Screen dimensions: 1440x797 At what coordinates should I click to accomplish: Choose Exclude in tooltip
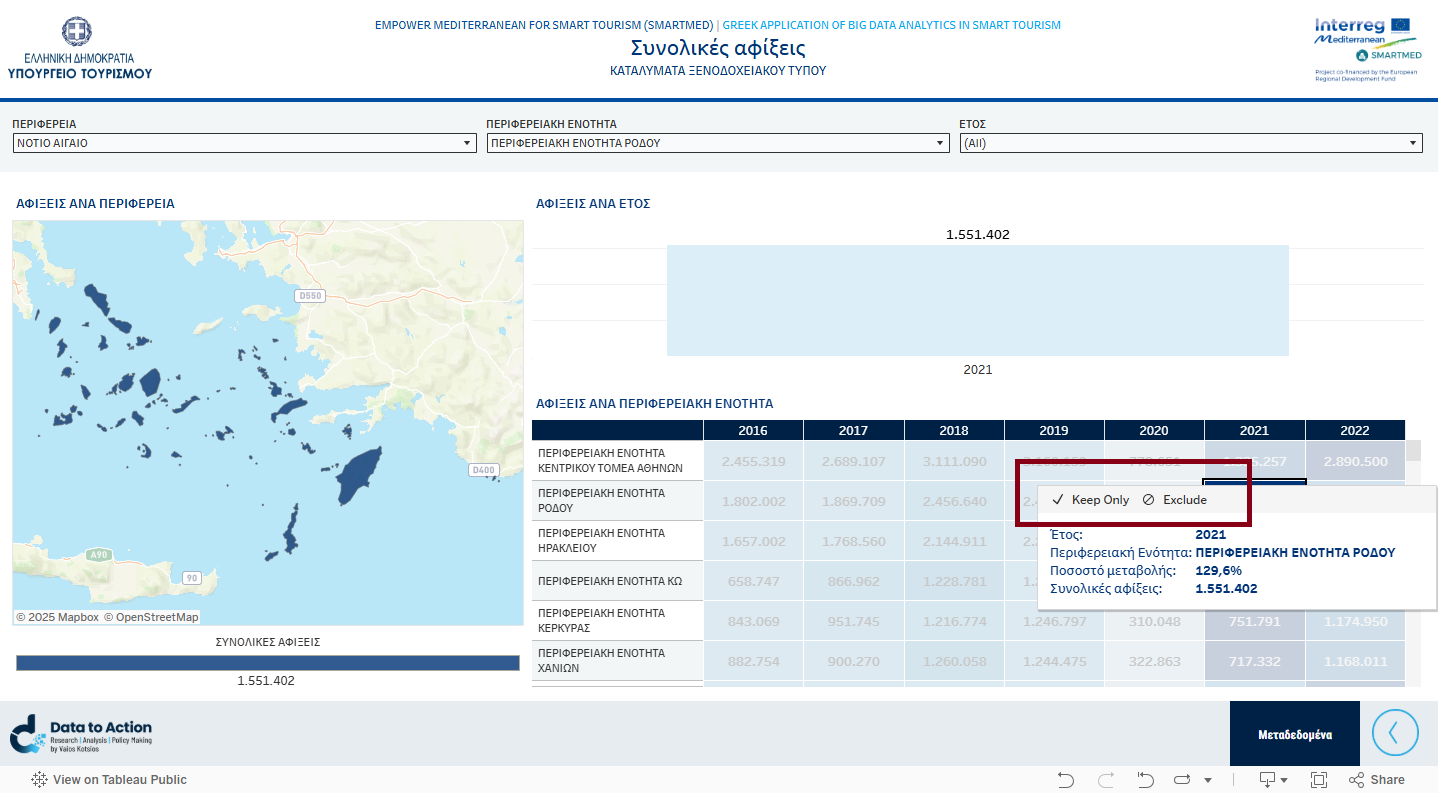(x=1175, y=500)
